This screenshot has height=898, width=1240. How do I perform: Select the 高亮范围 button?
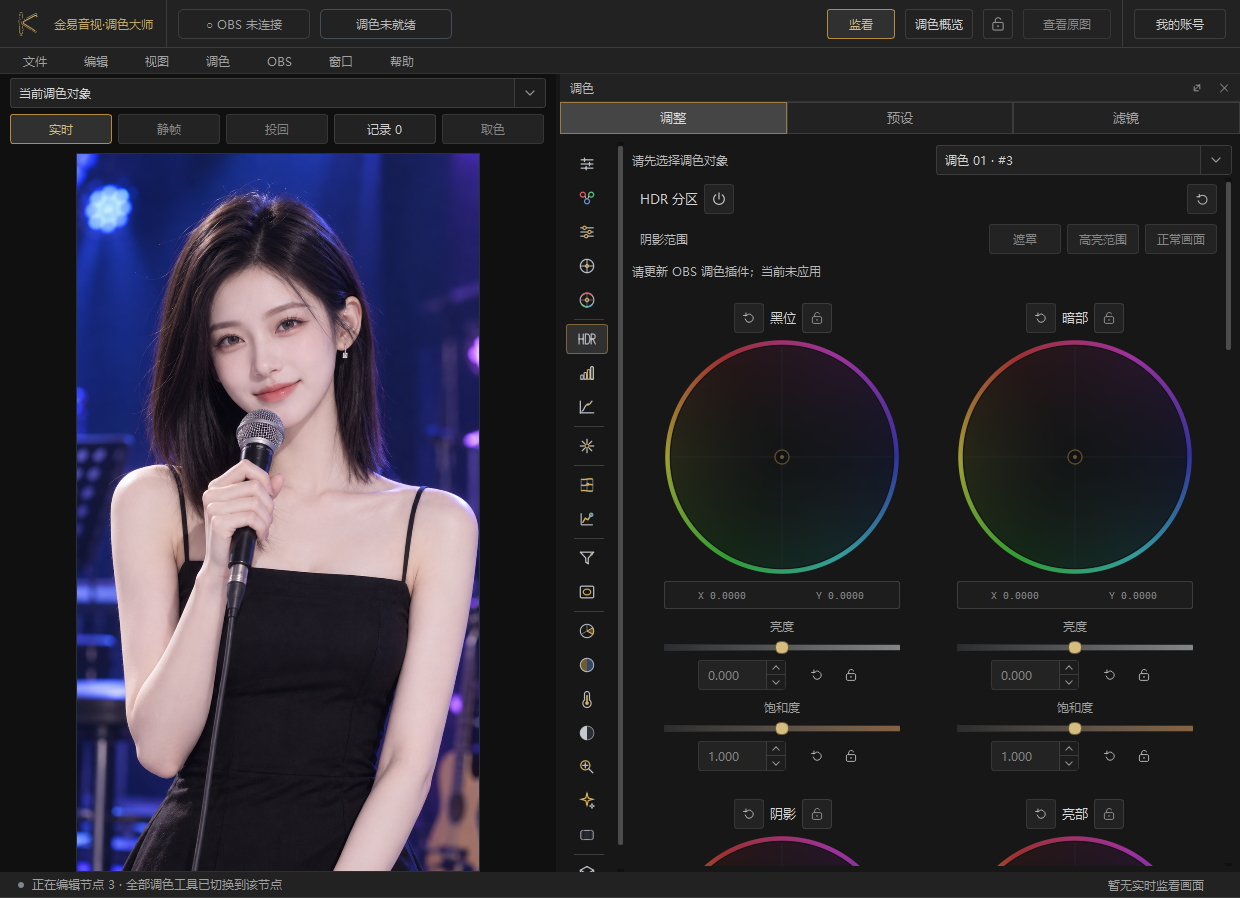click(1103, 240)
